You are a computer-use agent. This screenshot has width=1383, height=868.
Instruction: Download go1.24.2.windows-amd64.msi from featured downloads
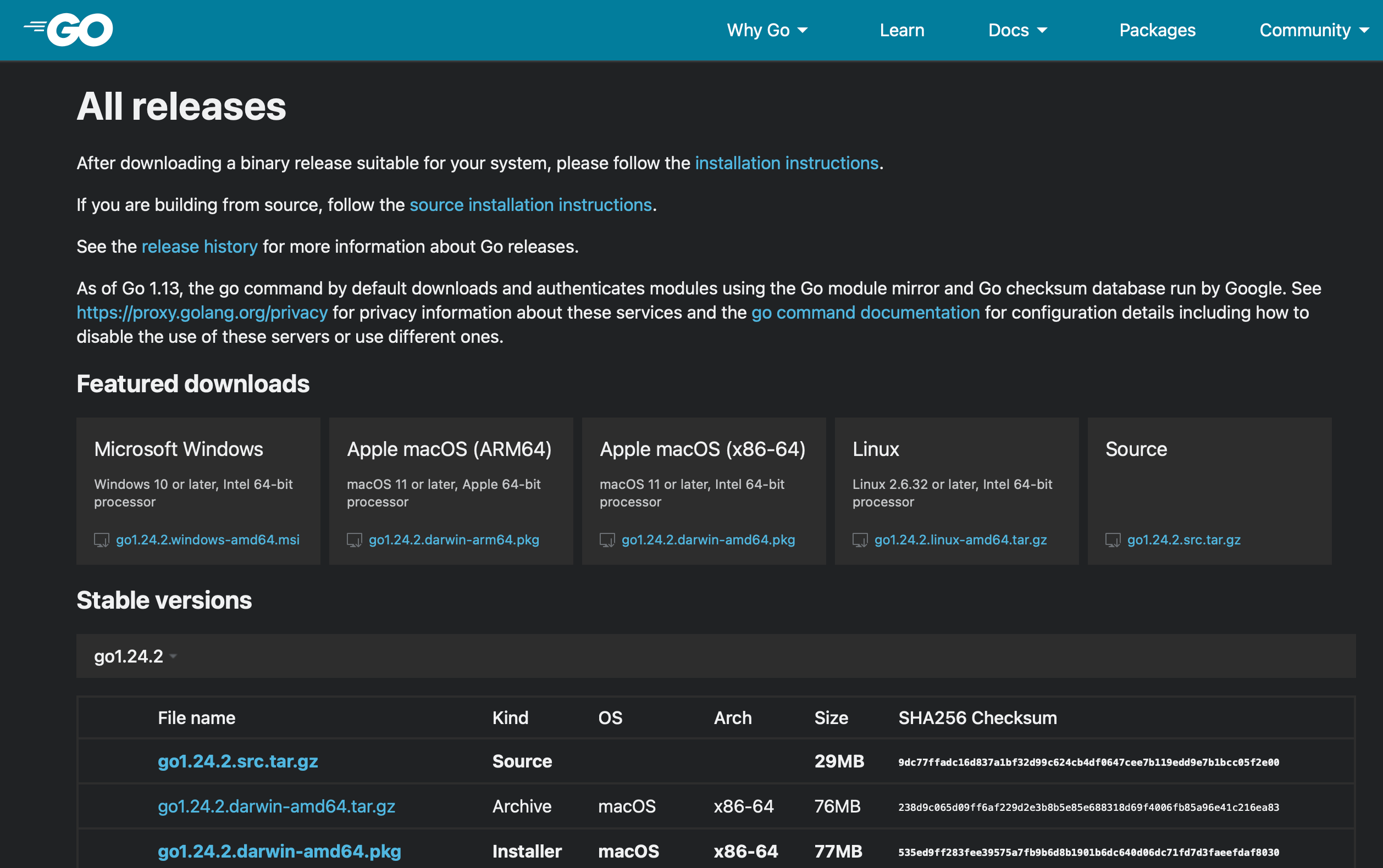pos(208,539)
